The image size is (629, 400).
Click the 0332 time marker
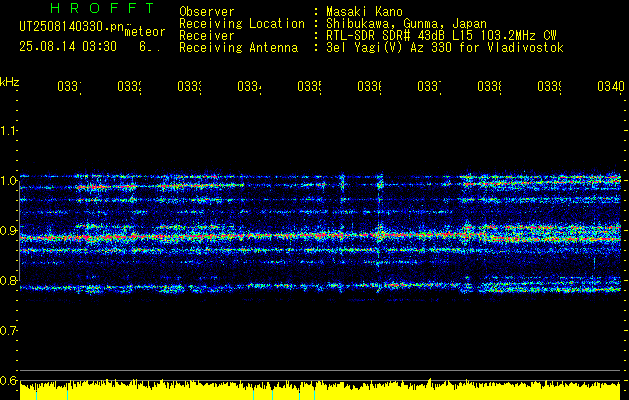[130, 86]
